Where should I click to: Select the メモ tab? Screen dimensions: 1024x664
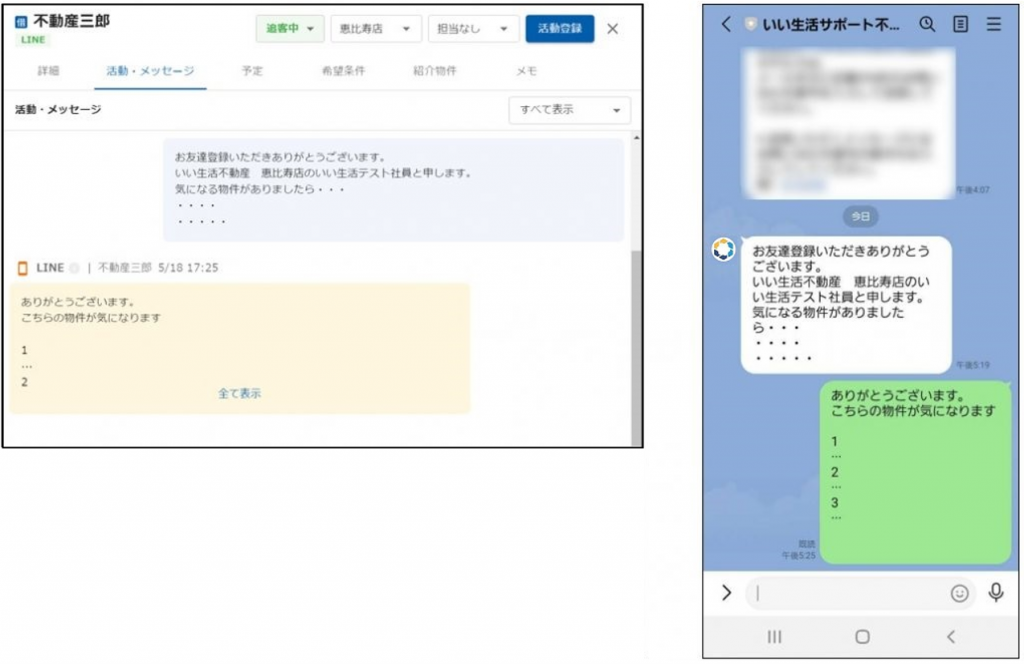point(526,71)
